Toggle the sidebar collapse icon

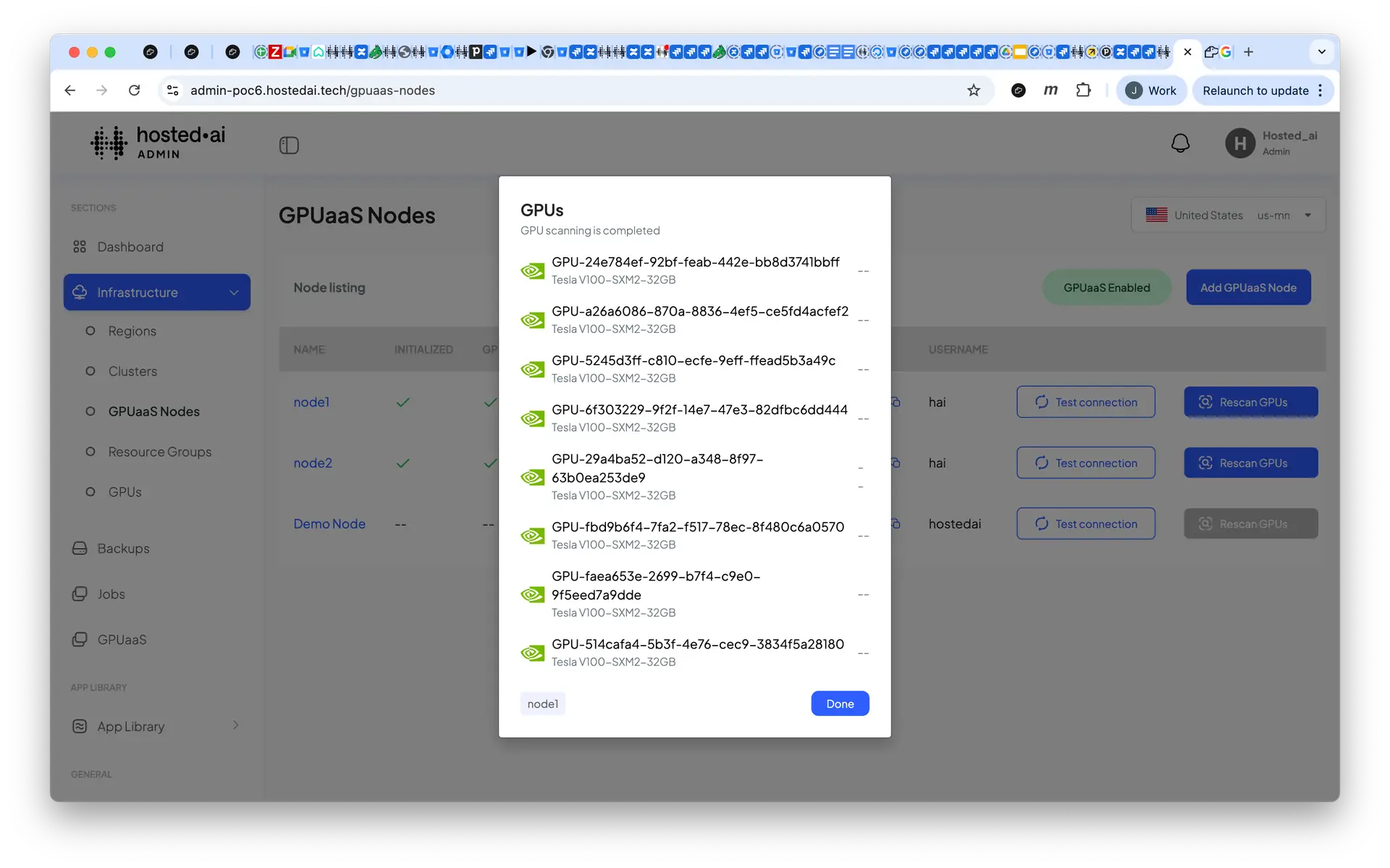(x=289, y=145)
